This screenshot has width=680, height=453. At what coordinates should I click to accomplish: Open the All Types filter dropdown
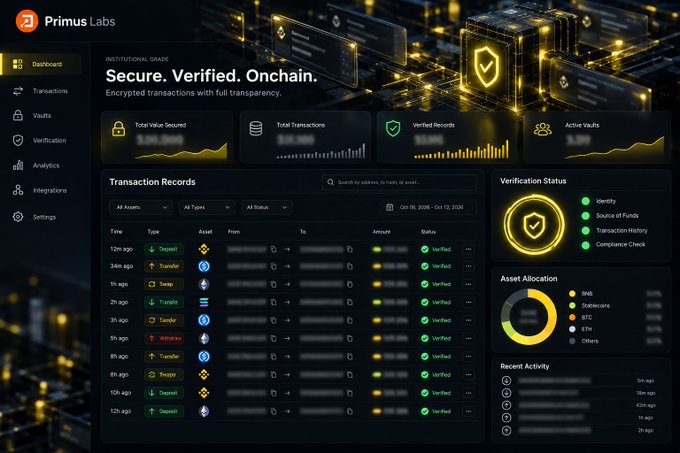click(207, 207)
